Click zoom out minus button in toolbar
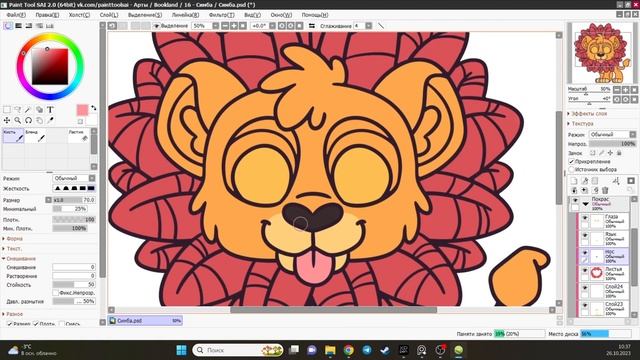Screen dimensions: 640x360 tap(225, 26)
